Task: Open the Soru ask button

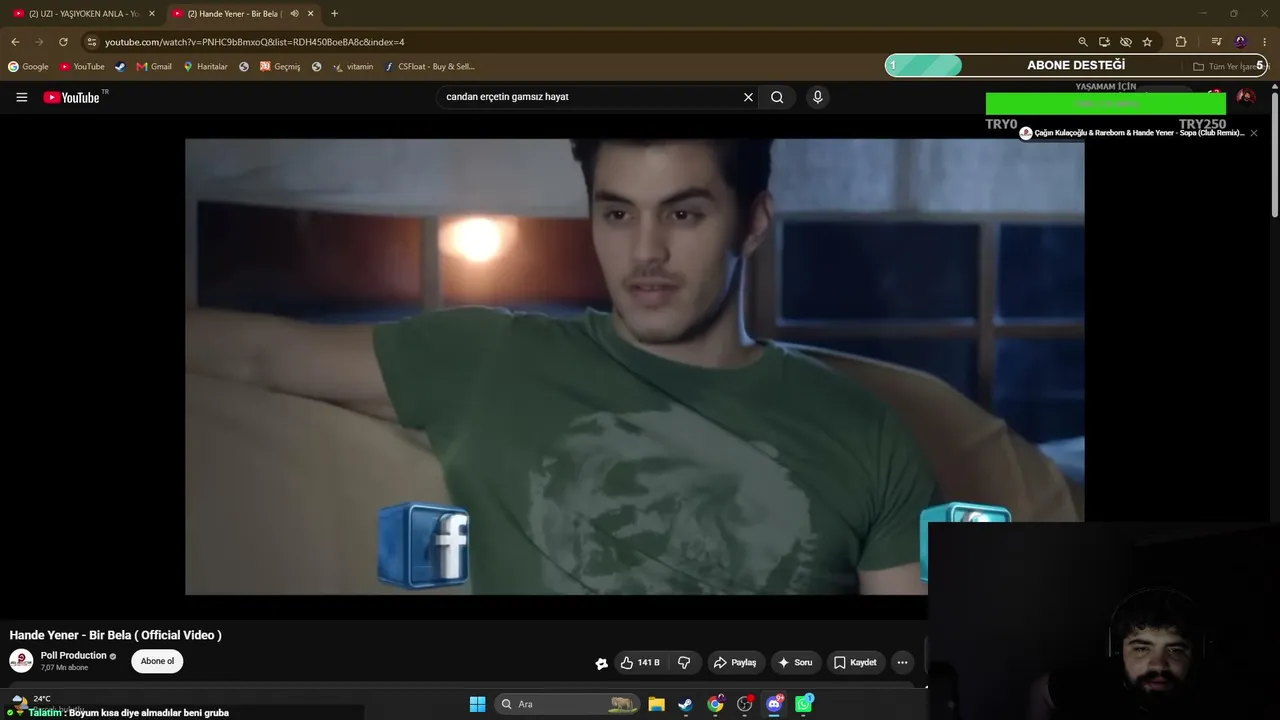Action: 796,662
